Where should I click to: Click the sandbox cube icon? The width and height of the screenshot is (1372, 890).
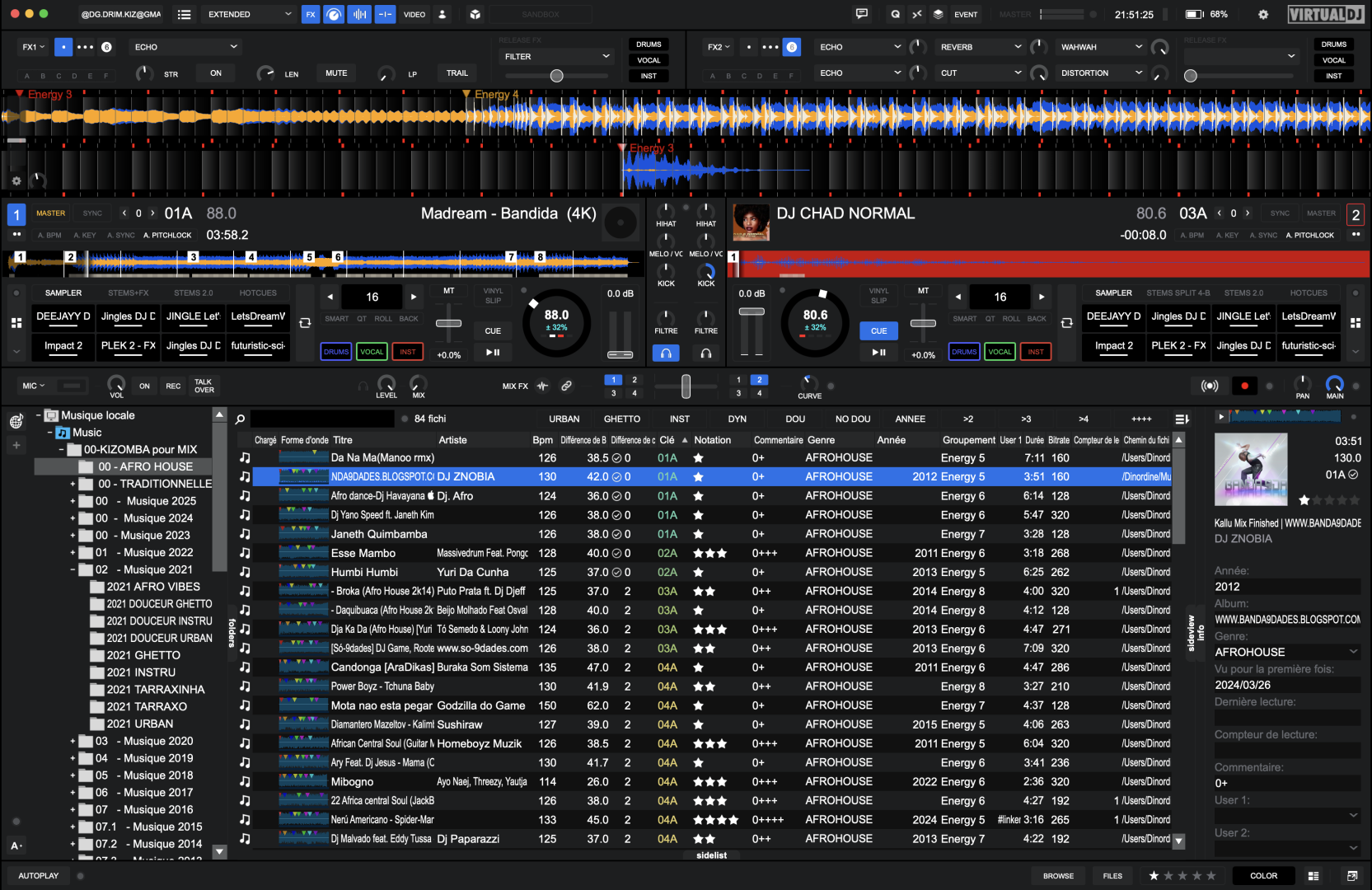tap(475, 14)
